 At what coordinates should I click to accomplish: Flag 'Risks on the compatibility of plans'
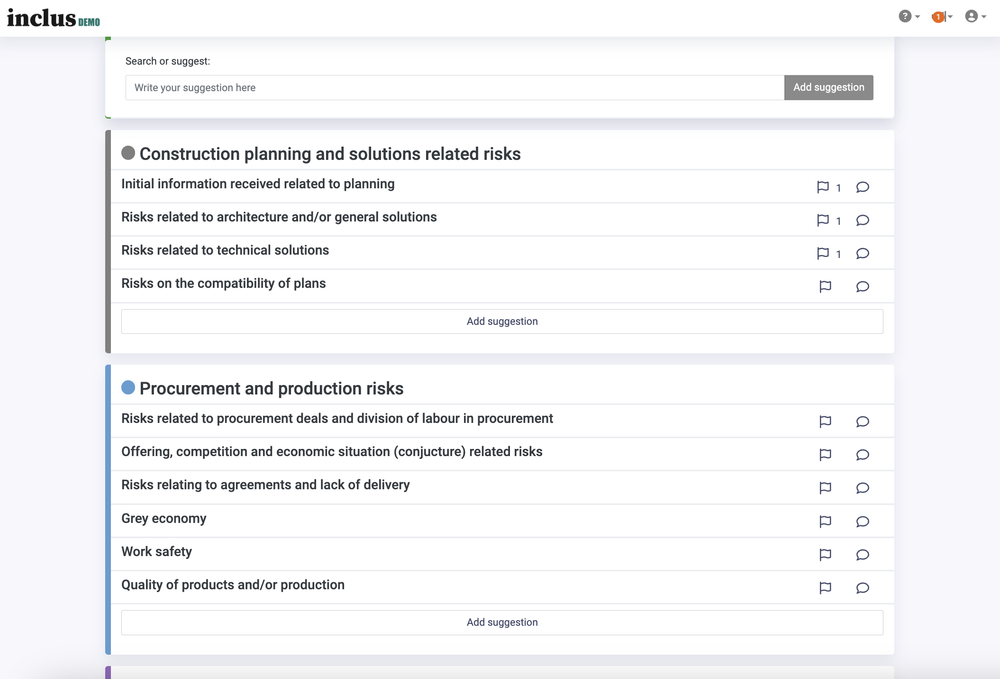point(825,286)
